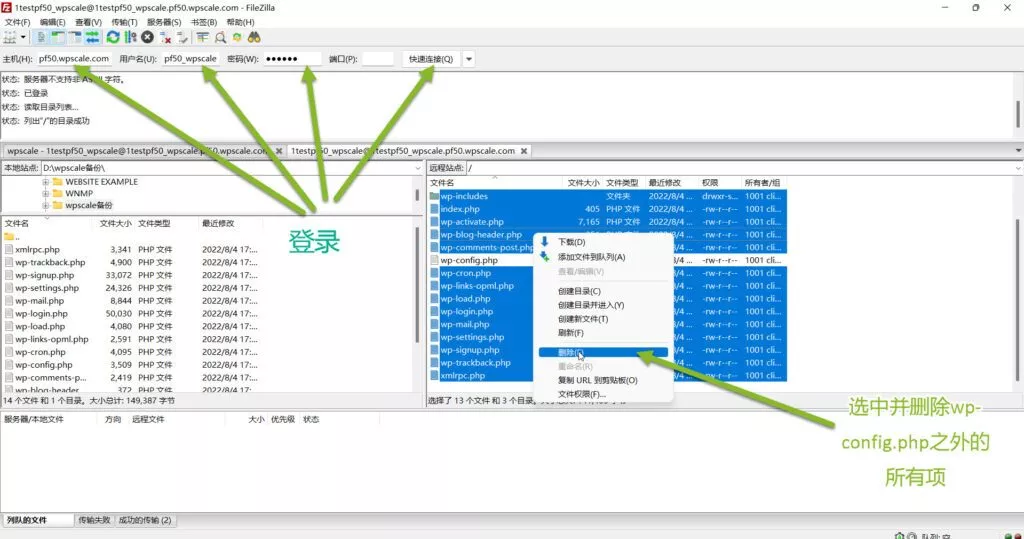Select remote file wp-config.php

(x=469, y=260)
